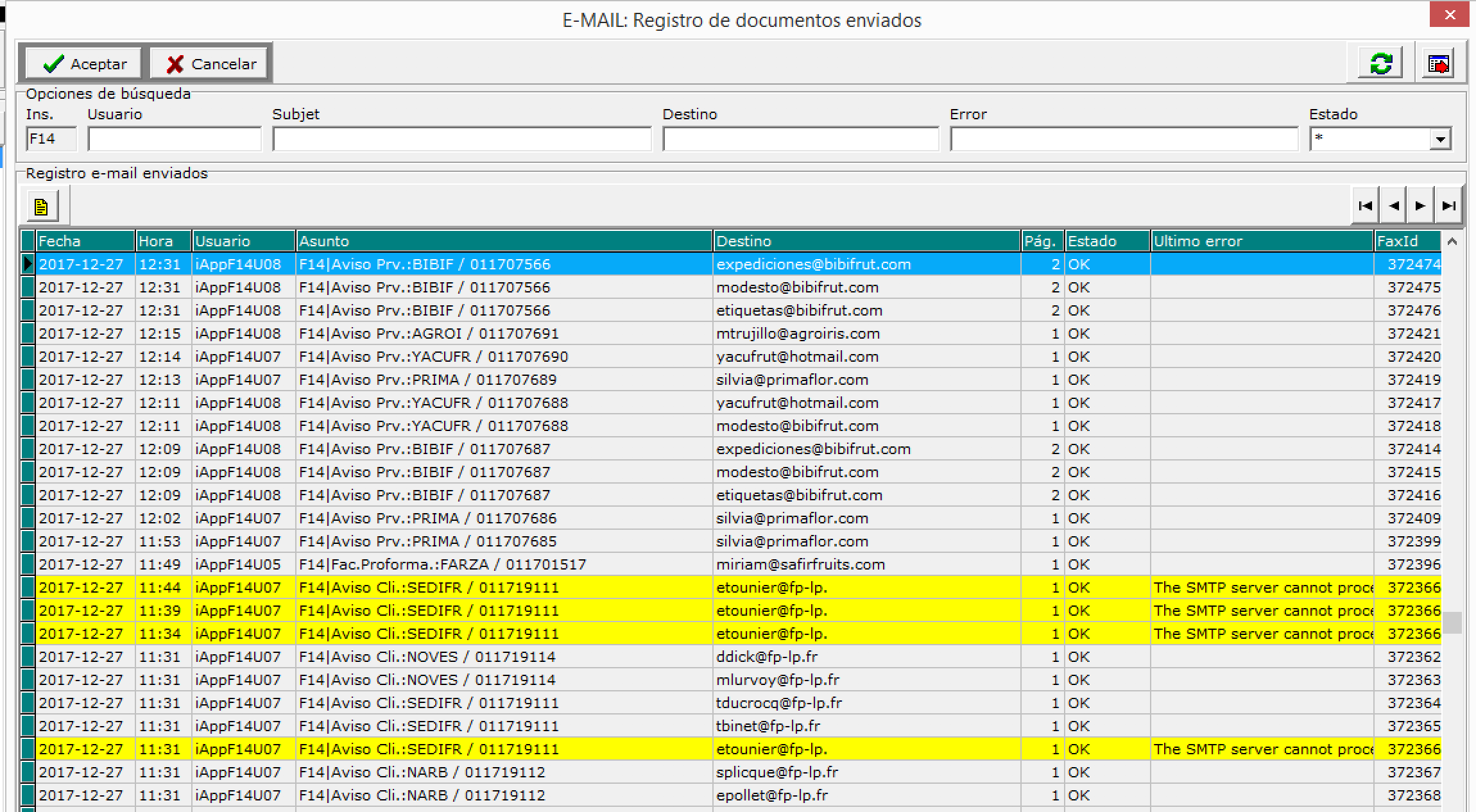Viewport: 1476px width, 812px height.
Task: Jump to first record navigation arrow
Action: [1365, 206]
